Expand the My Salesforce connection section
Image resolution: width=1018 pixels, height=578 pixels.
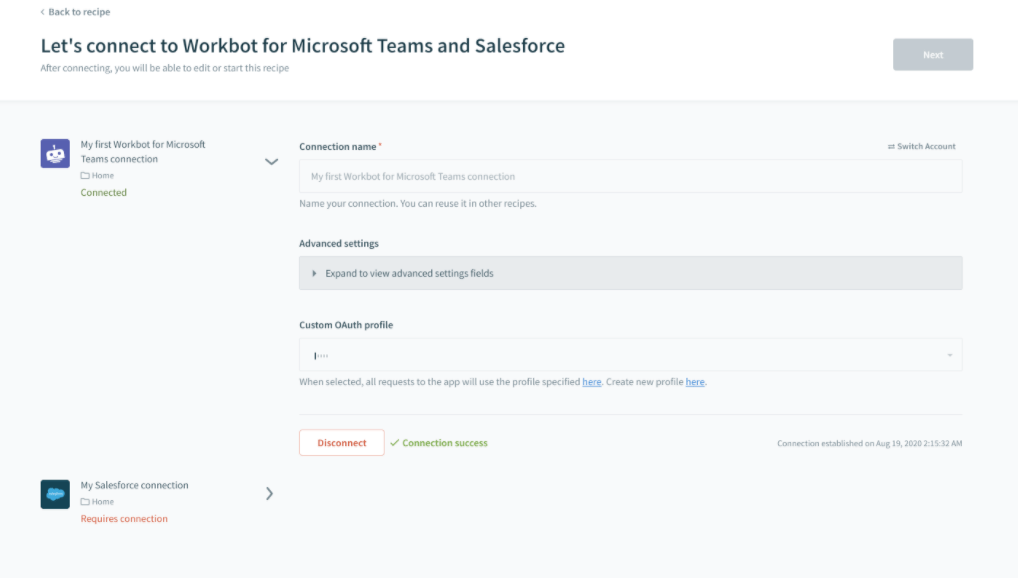click(x=269, y=493)
